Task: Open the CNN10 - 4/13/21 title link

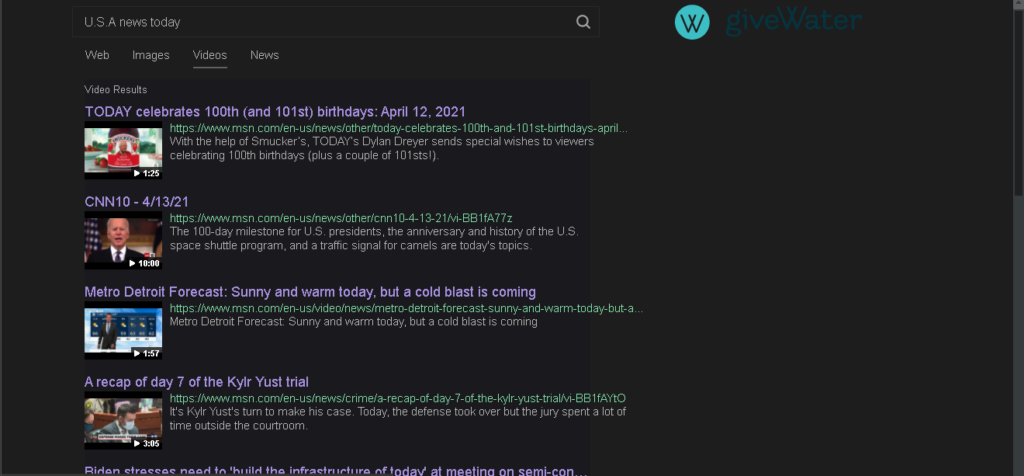Action: pyautogui.click(x=136, y=202)
